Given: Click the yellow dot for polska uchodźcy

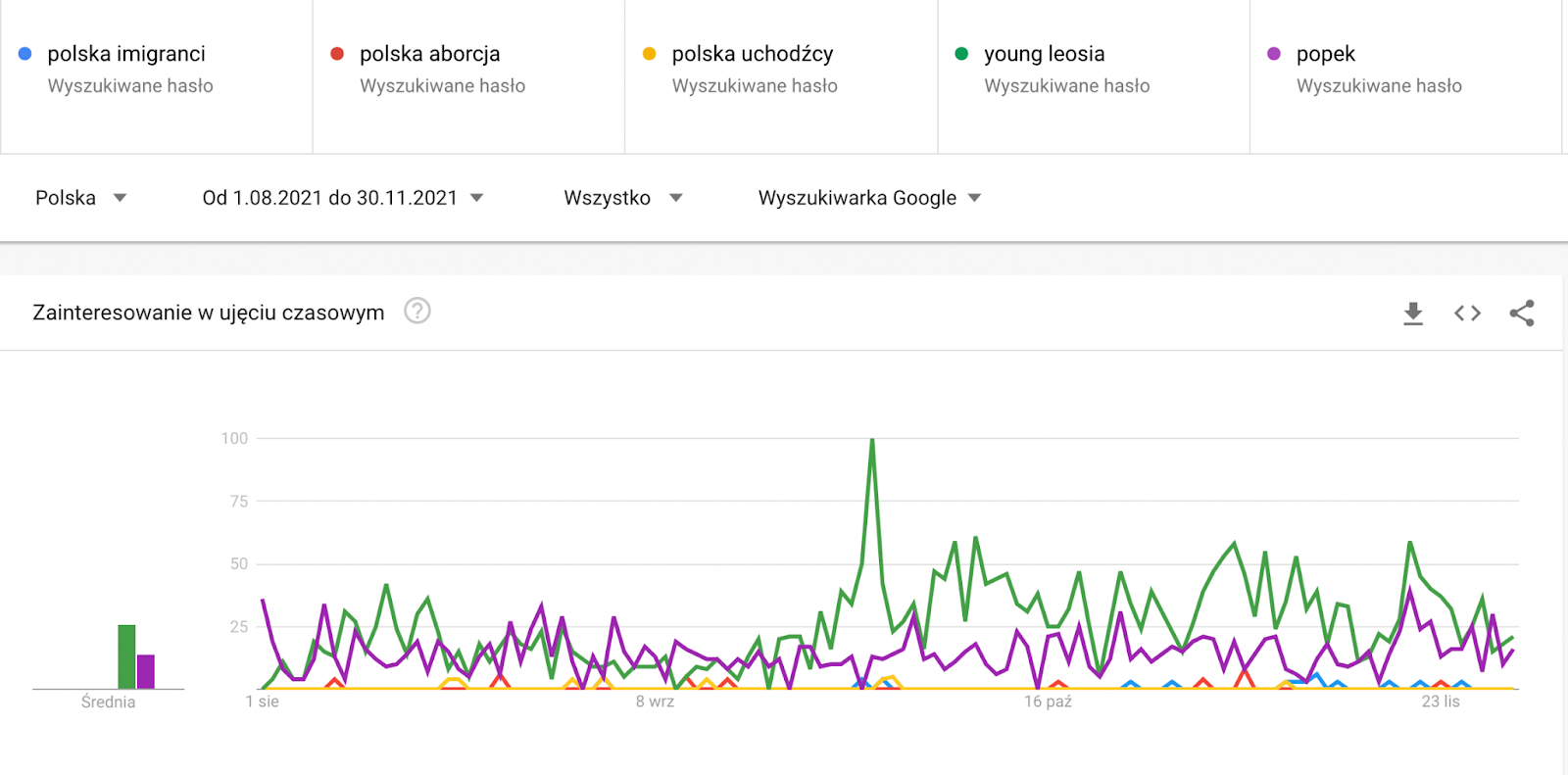Looking at the screenshot, I should pyautogui.click(x=649, y=54).
